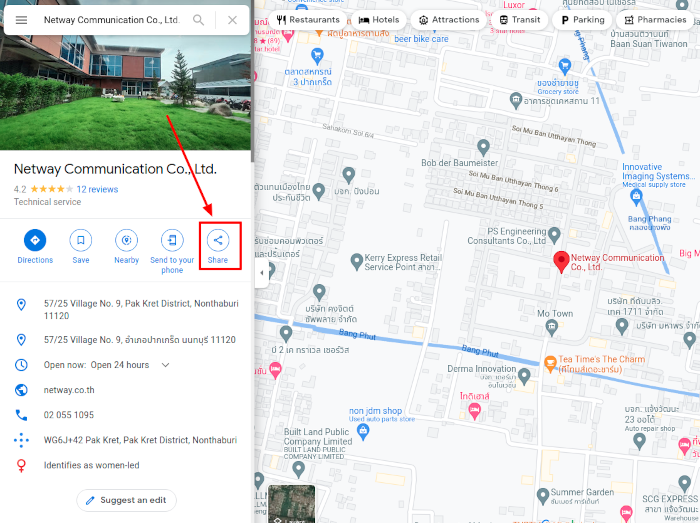The height and width of the screenshot is (523, 700).
Task: Click the search magnifier icon
Action: tap(198, 20)
